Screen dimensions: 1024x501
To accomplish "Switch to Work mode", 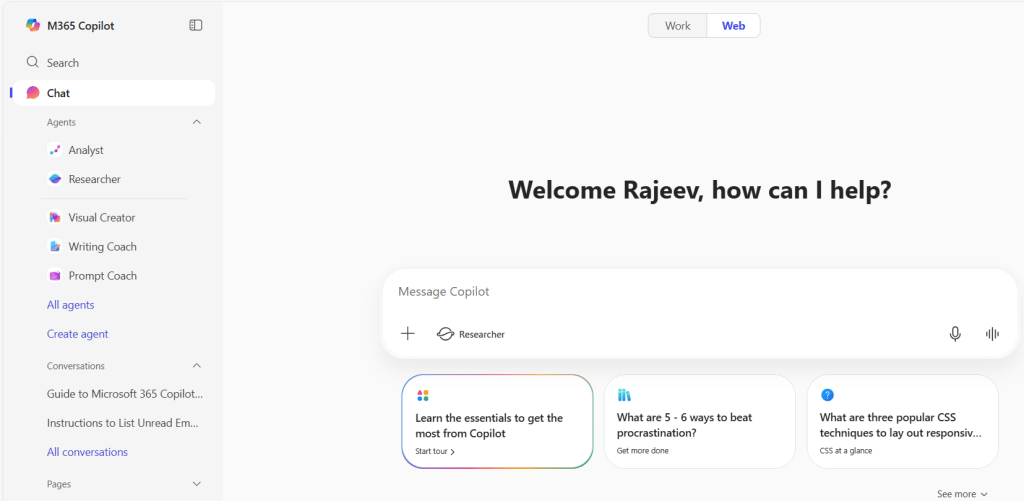I will click(677, 26).
